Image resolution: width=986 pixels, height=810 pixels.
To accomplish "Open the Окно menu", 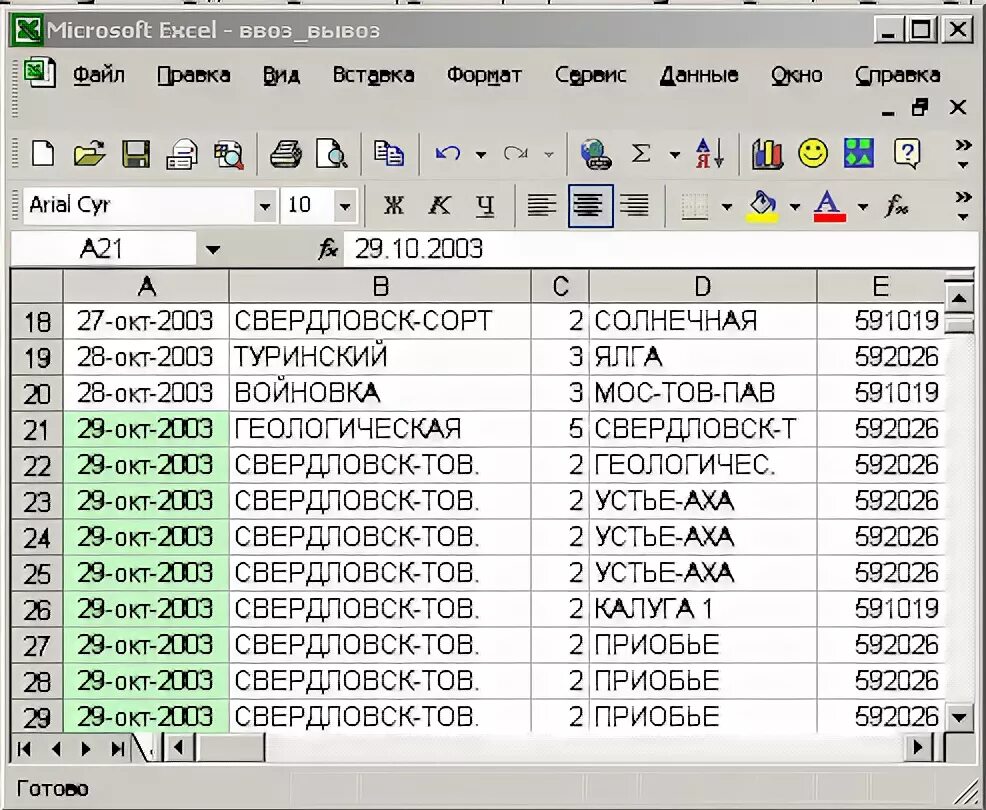I will coord(797,75).
